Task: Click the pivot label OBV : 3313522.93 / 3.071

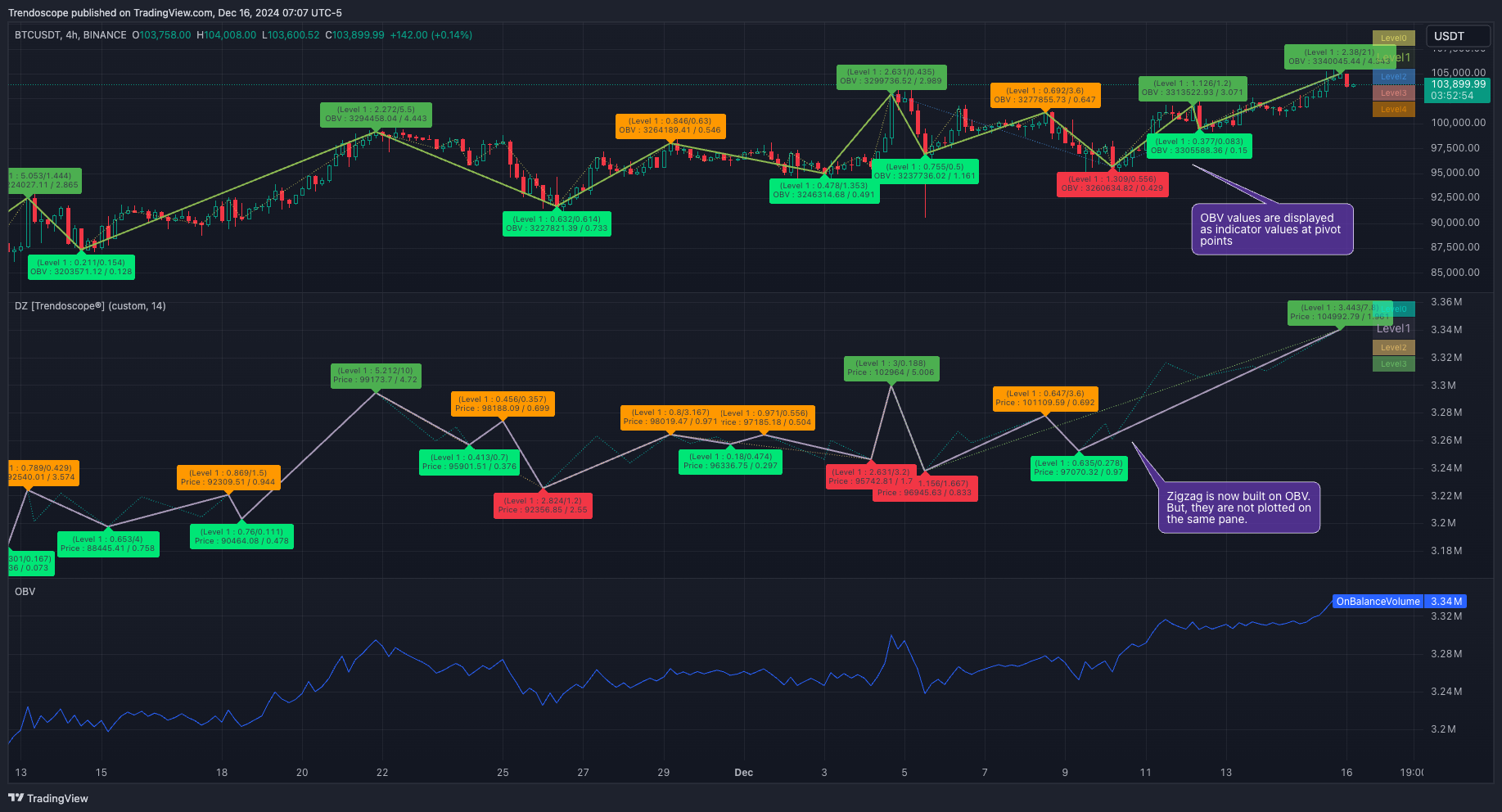Action: 1193,88
